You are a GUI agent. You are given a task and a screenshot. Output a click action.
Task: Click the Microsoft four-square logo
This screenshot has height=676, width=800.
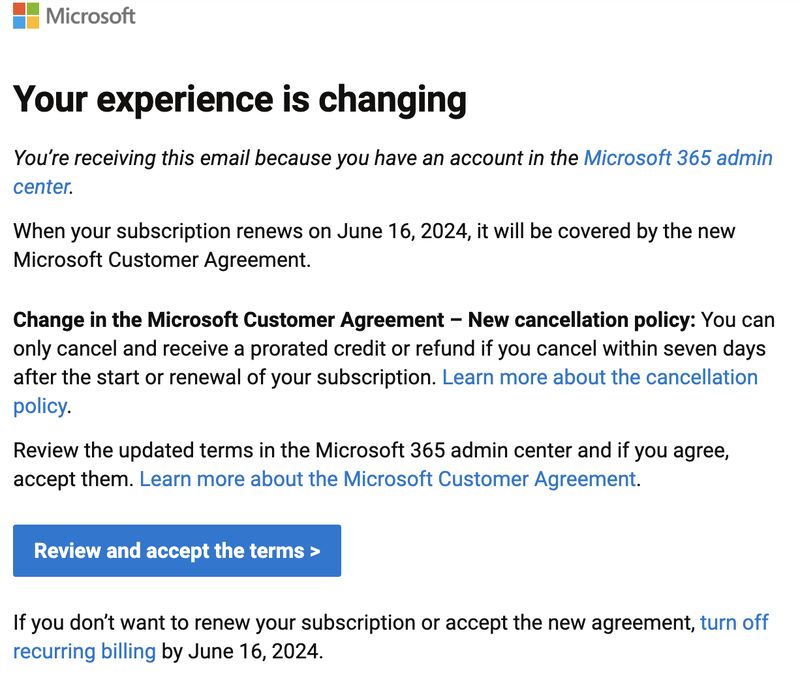coord(26,15)
